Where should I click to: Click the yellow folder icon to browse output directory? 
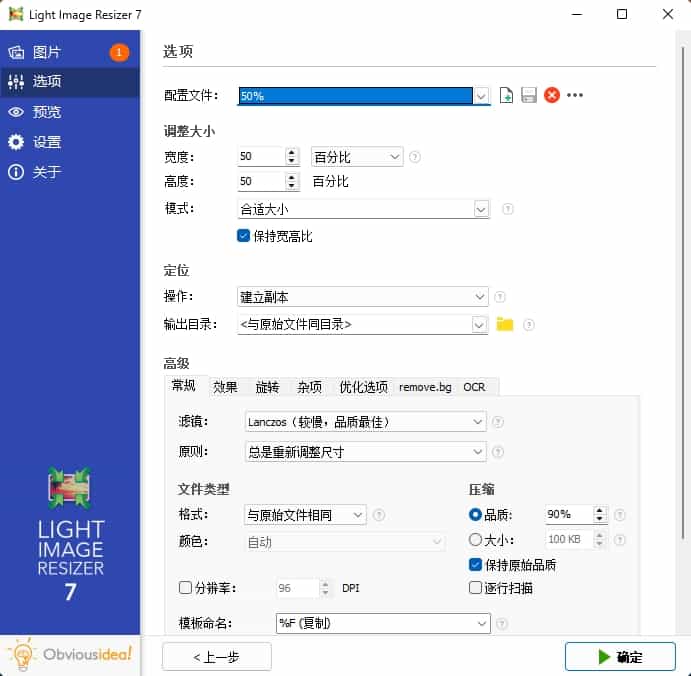point(505,324)
